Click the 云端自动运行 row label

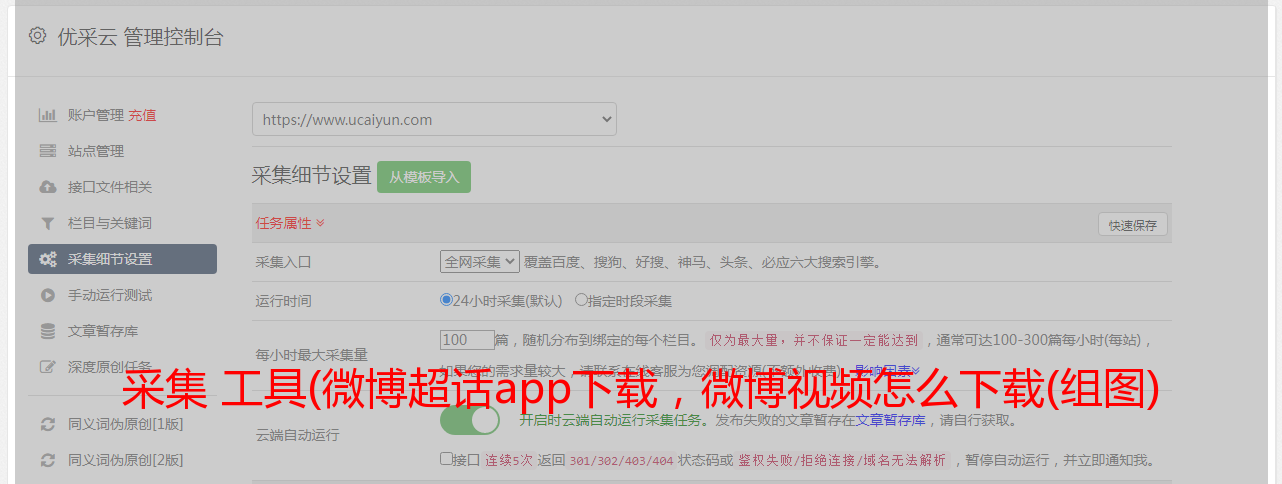coord(298,435)
